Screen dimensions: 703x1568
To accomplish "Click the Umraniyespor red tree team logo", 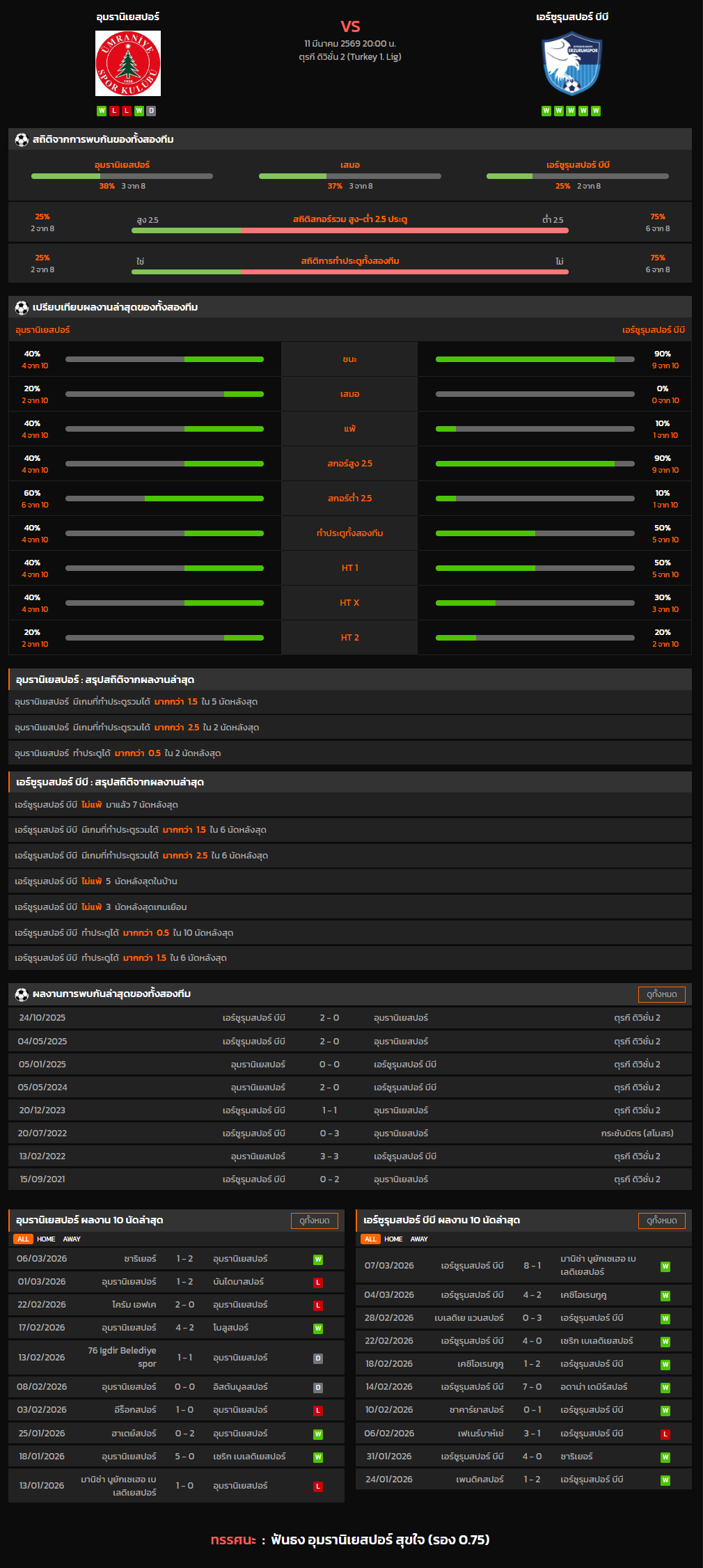I will tap(128, 63).
